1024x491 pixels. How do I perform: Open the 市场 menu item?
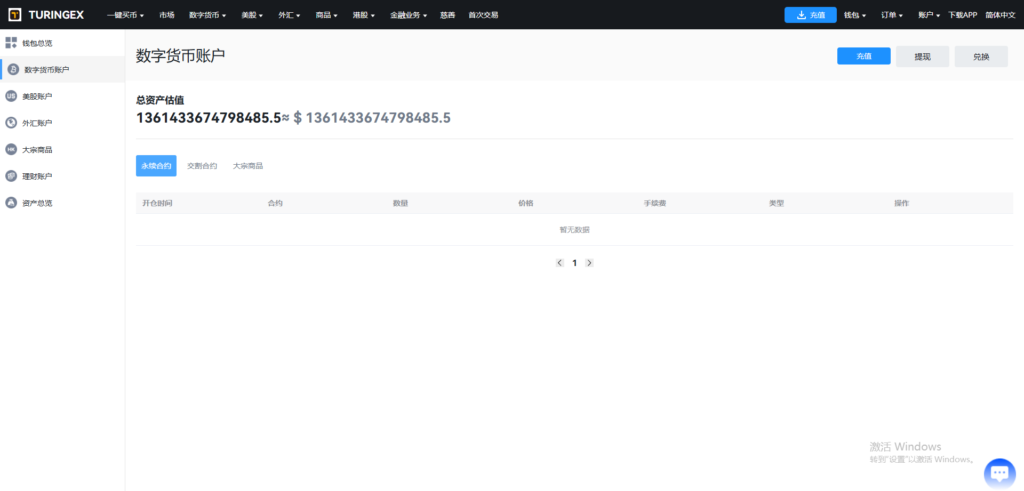(x=167, y=15)
